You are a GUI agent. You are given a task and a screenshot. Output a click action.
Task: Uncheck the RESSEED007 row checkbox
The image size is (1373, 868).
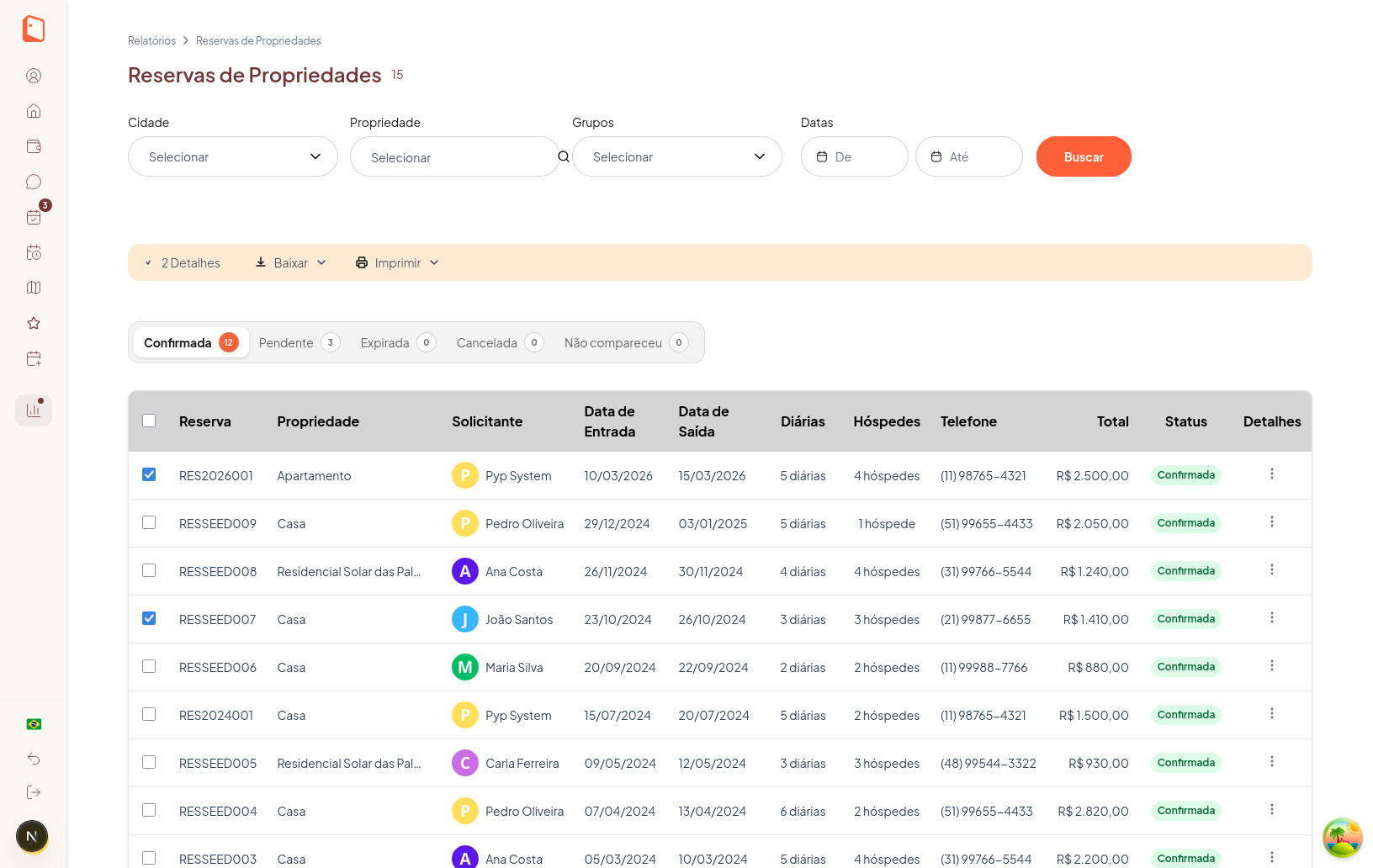[x=149, y=618]
